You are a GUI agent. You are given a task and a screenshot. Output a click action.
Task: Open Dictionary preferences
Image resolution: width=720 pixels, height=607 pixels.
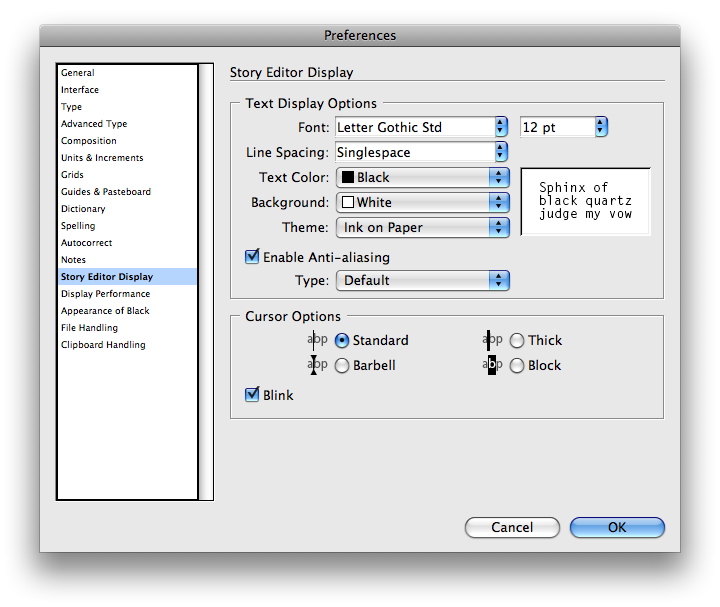127,208
